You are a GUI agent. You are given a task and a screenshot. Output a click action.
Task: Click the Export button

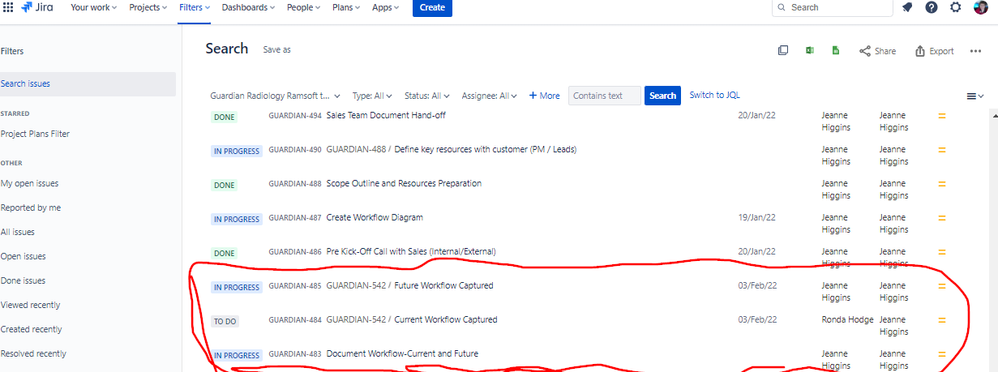coord(934,51)
